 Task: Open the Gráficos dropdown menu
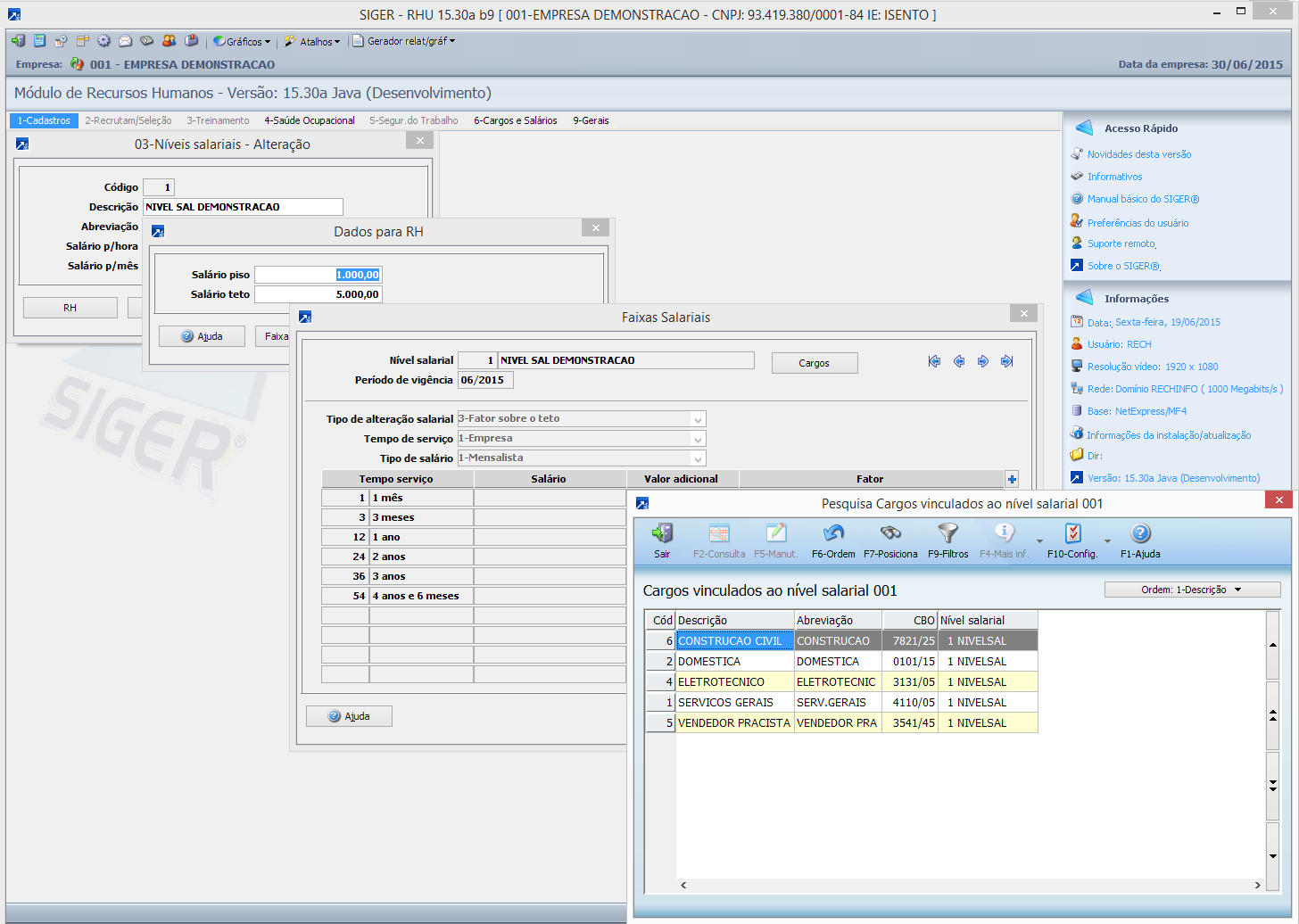coord(242,42)
